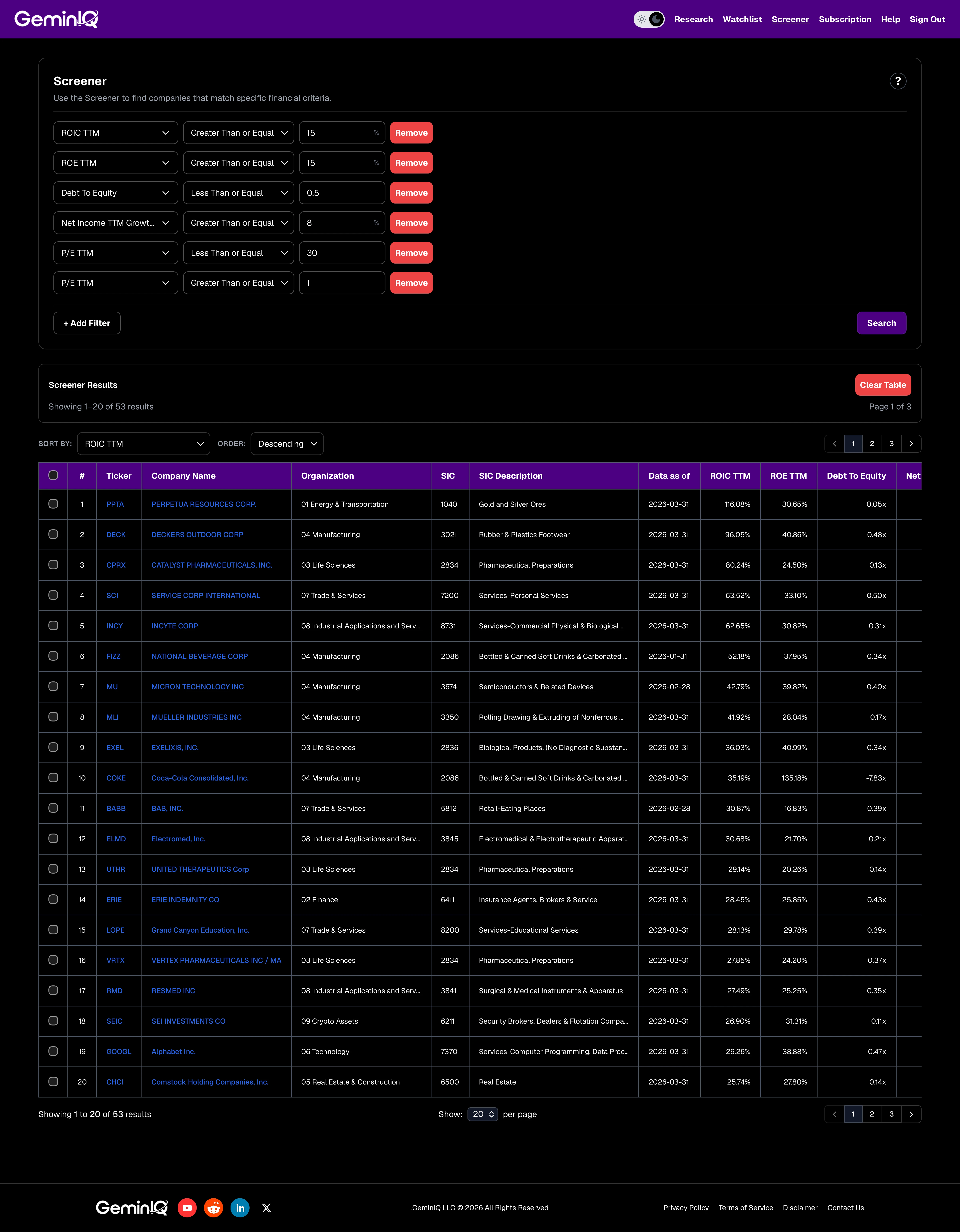The image size is (960, 1232).
Task: Change the results per page selector
Action: point(483,1114)
